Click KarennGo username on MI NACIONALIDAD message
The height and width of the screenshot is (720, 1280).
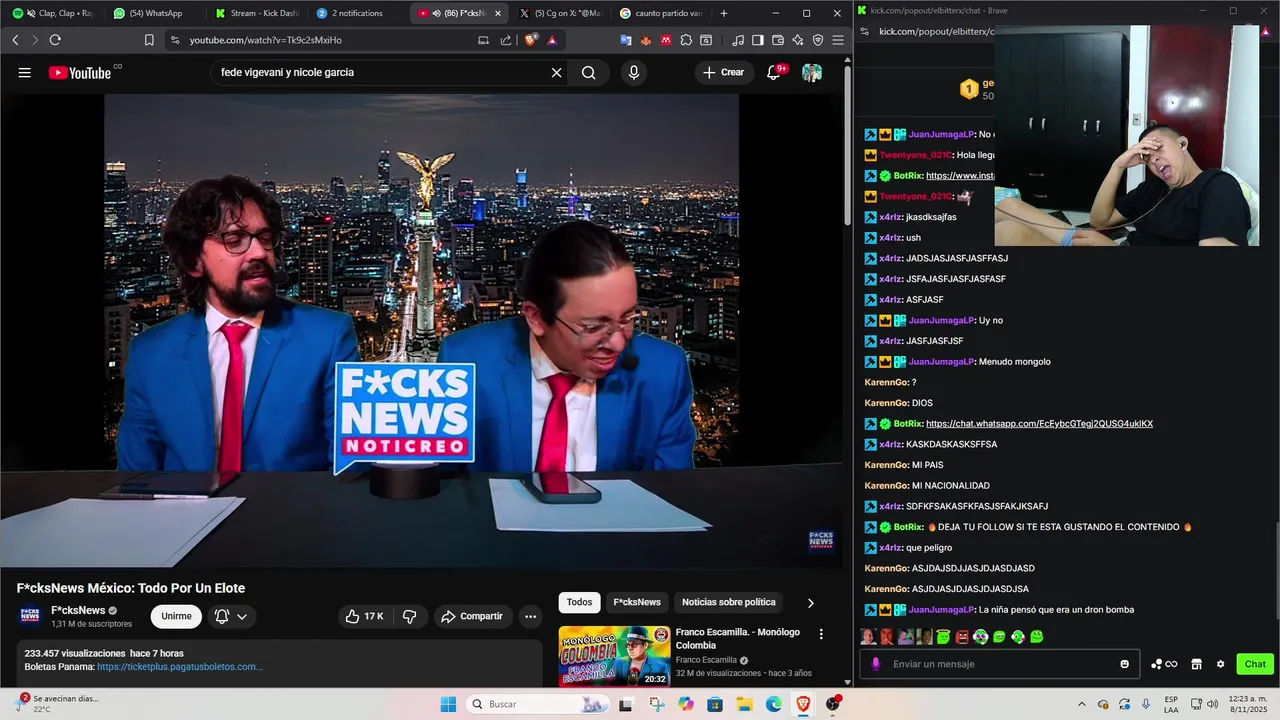coord(886,486)
